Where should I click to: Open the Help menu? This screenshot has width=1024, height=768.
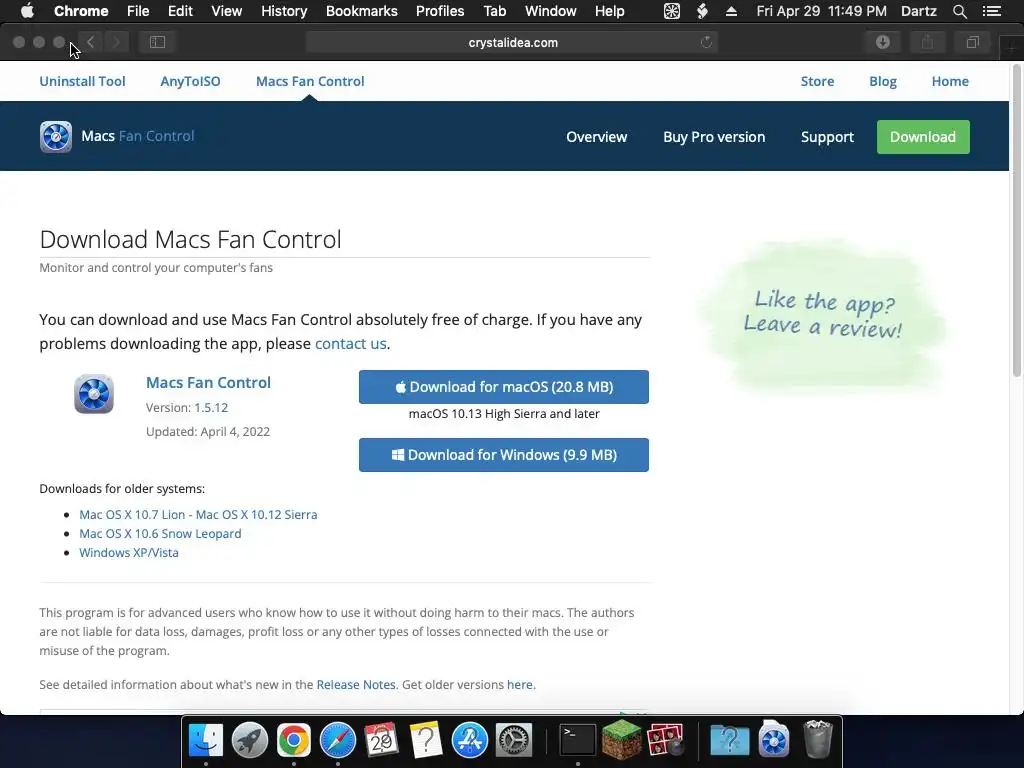(609, 11)
